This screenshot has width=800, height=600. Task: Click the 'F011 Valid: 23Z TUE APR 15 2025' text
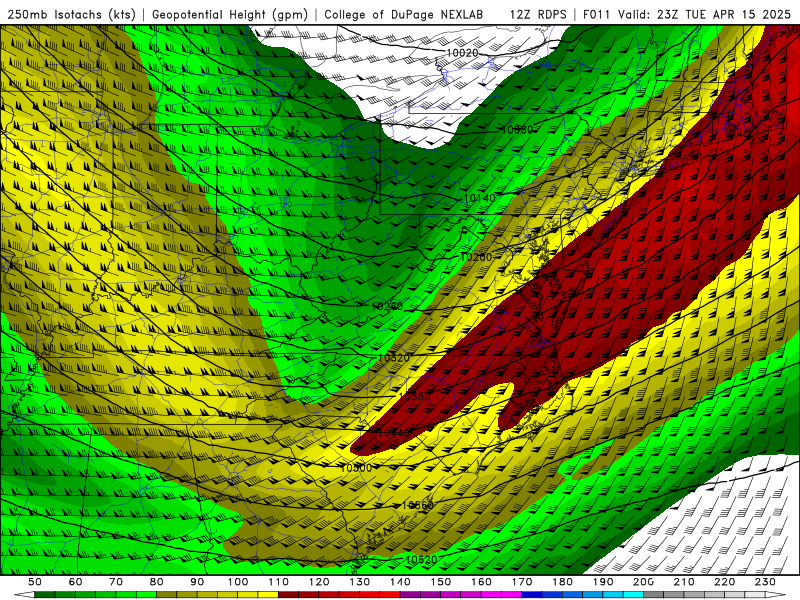coord(686,15)
